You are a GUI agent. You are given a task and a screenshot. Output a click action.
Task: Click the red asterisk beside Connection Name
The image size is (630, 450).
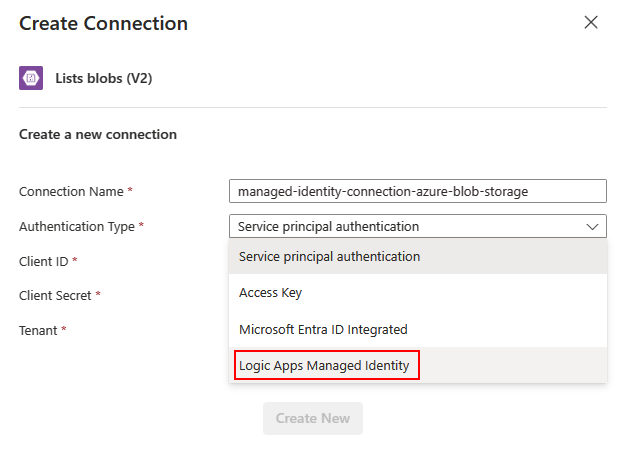130,191
